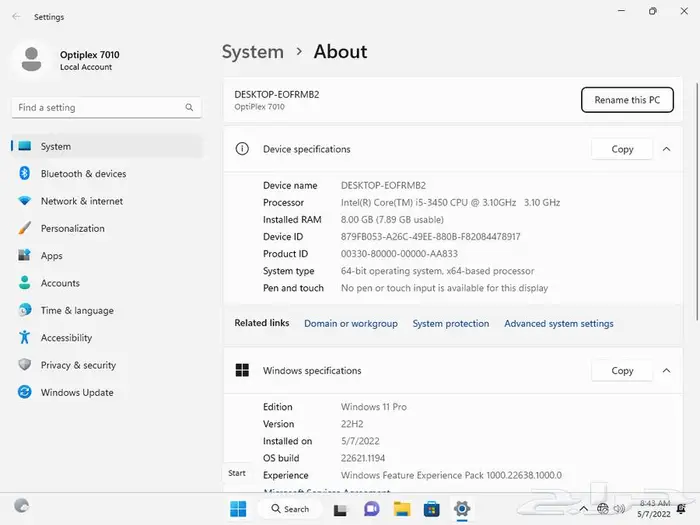Click processor value Intel Core i5-3450
Viewport: 700px width, 525px height.
[x=450, y=203]
